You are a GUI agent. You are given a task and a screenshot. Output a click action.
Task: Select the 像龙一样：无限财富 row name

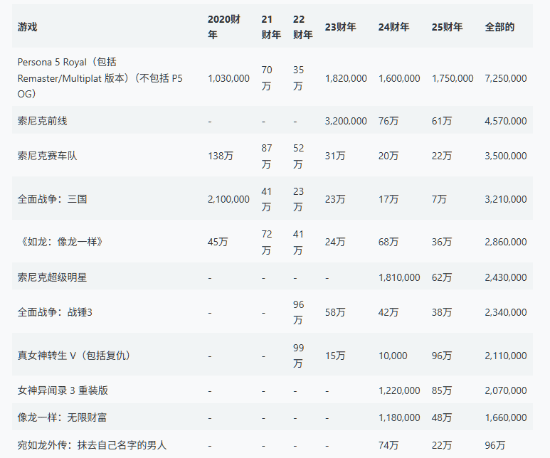click(x=62, y=418)
